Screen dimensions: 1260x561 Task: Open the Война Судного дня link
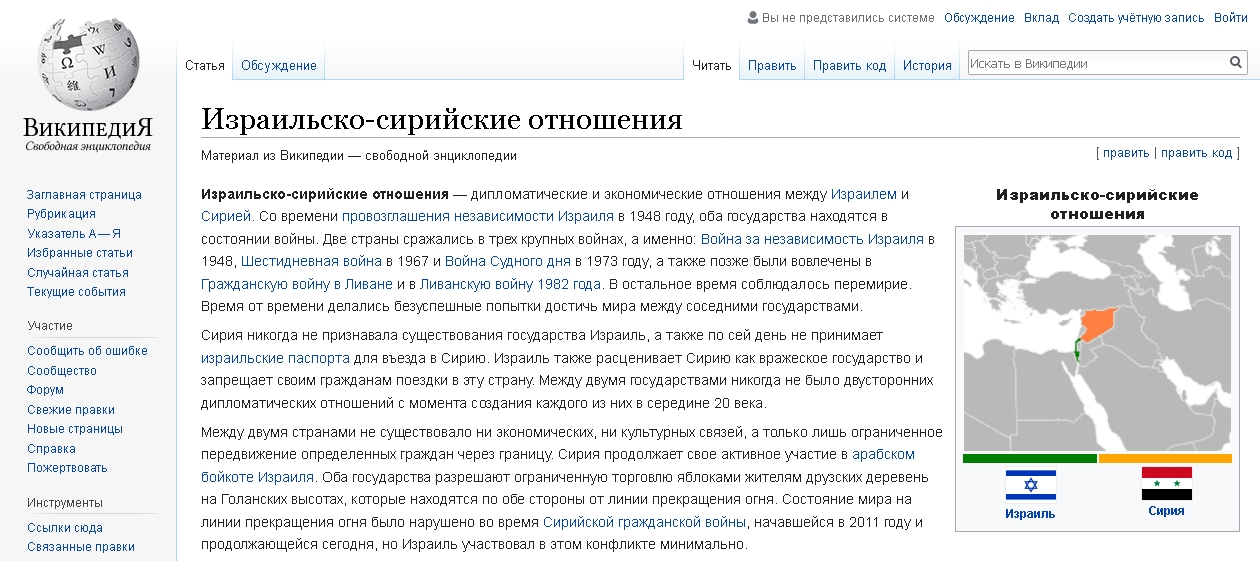pos(508,261)
